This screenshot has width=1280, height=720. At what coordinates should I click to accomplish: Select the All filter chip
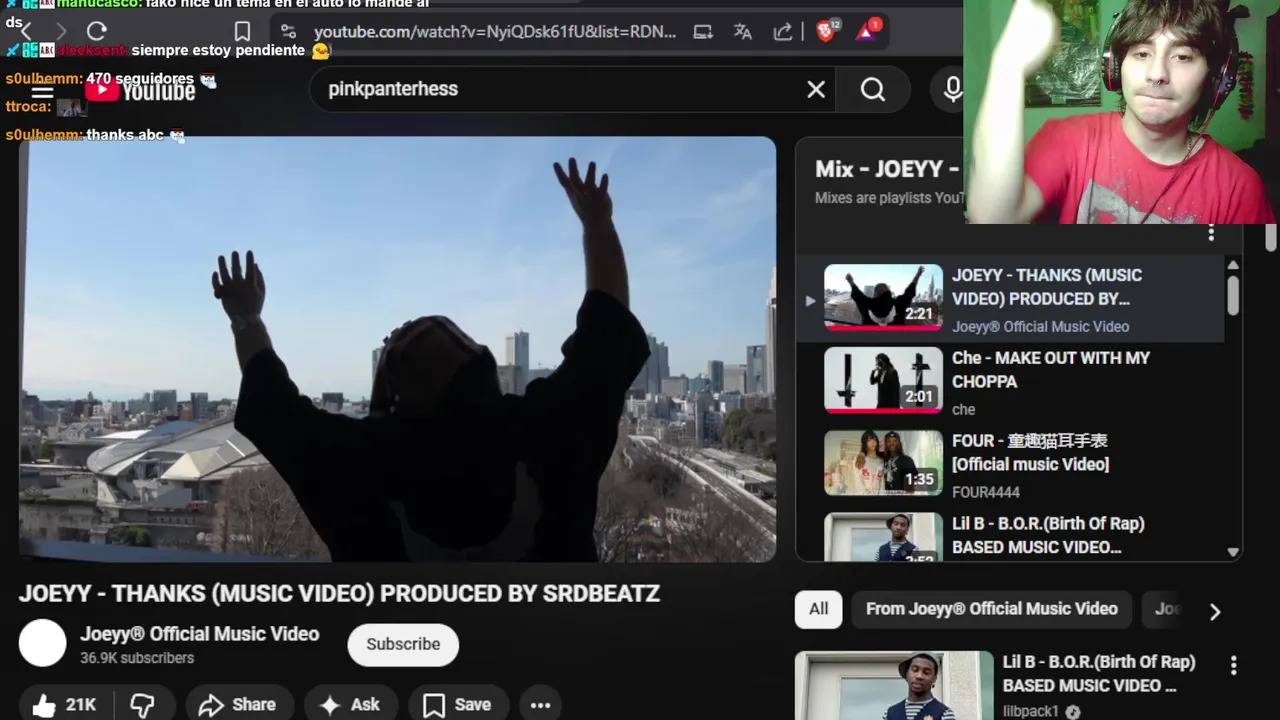819,609
